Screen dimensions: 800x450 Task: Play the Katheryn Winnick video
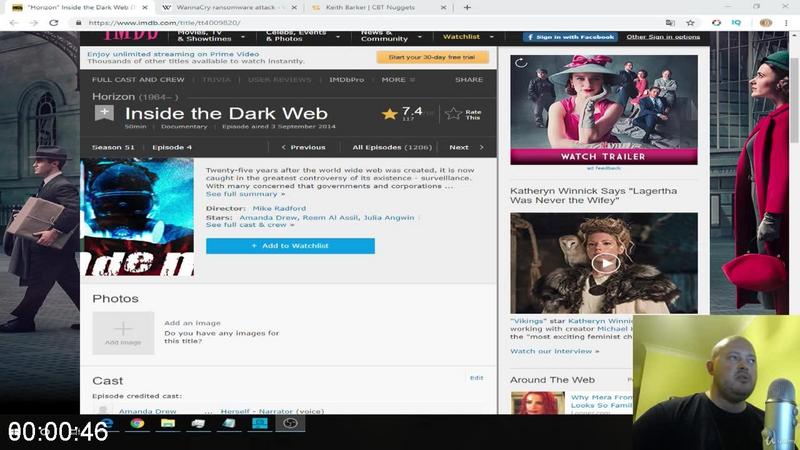tap(606, 263)
